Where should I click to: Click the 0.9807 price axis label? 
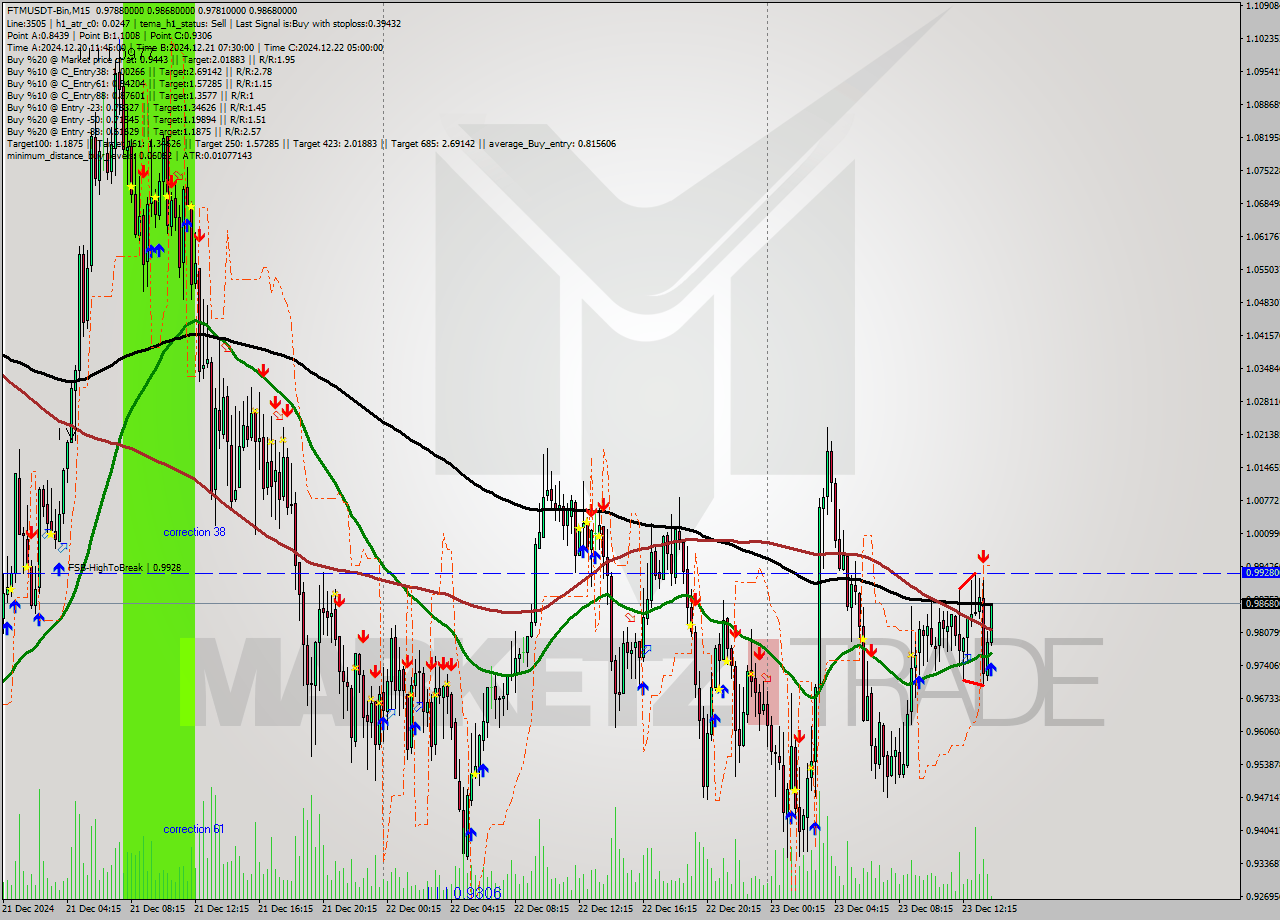coord(1263,632)
